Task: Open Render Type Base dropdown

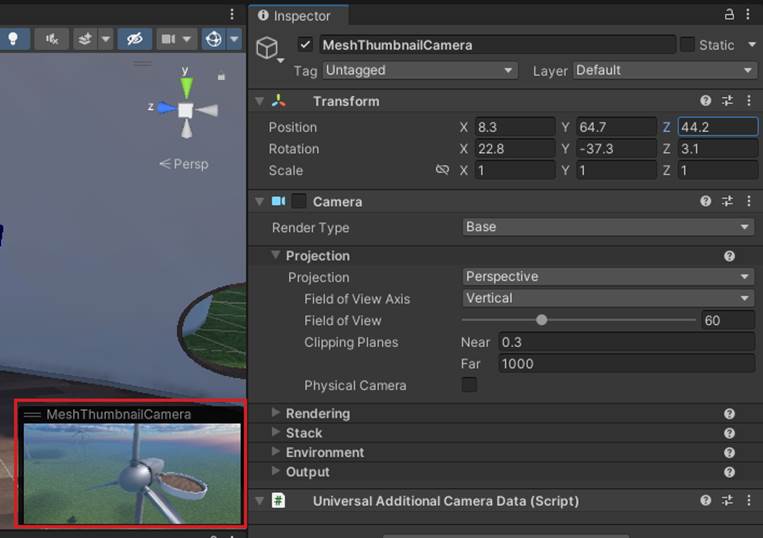Action: tap(607, 227)
